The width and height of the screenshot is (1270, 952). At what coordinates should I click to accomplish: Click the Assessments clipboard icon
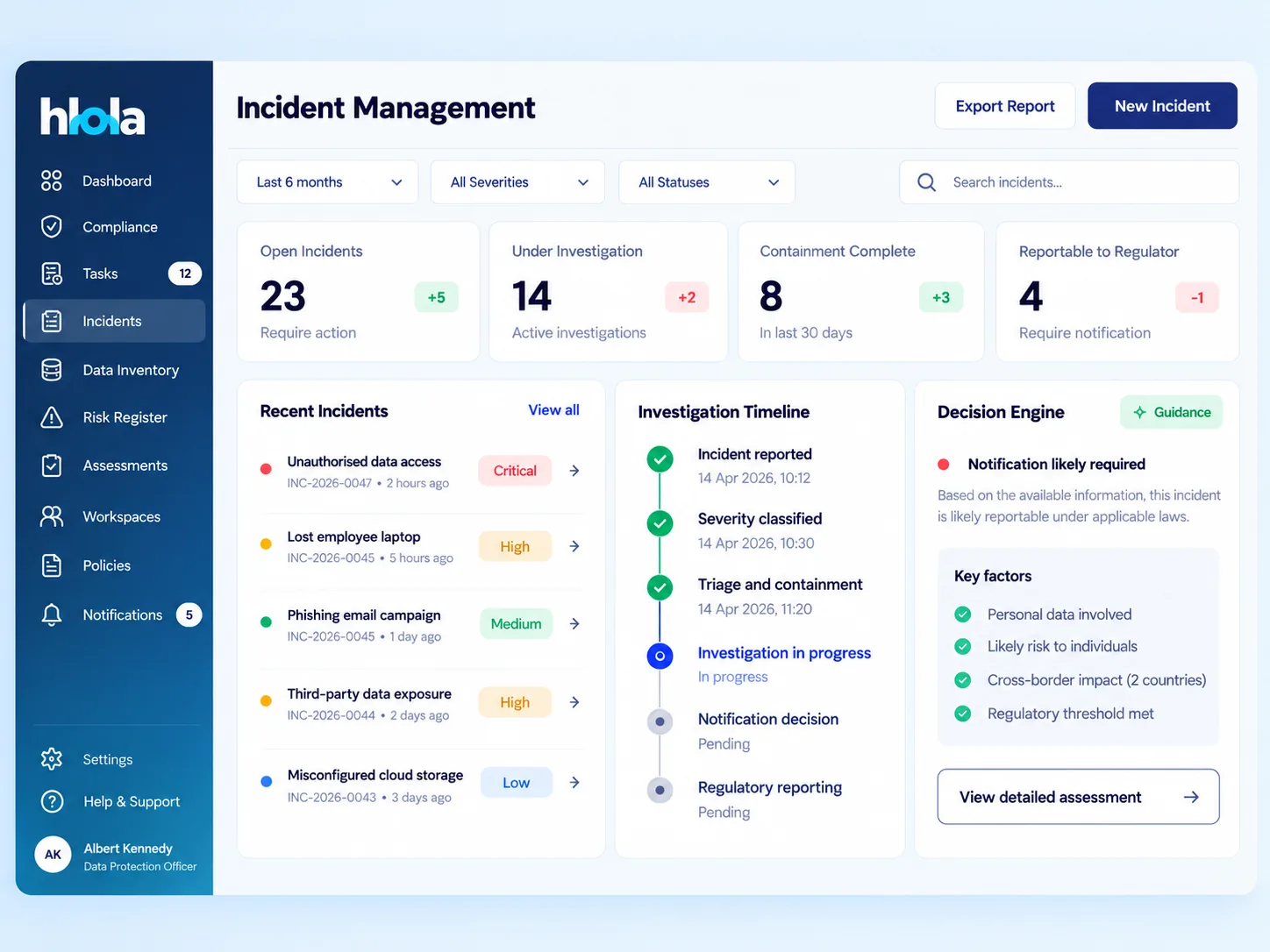[52, 465]
